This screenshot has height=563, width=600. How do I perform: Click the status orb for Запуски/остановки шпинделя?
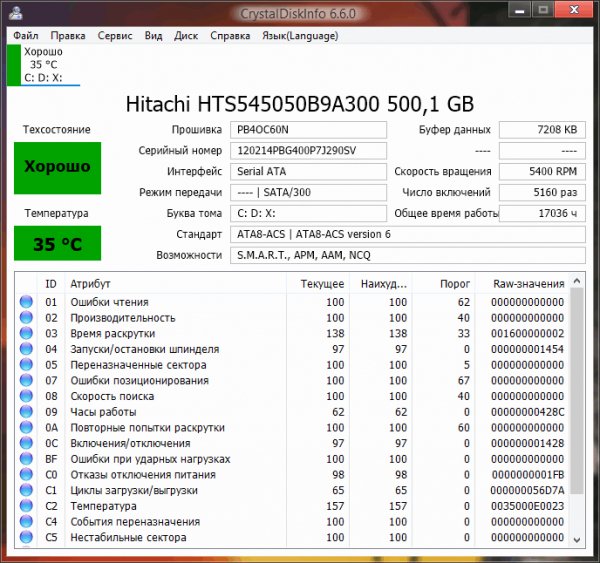pyautogui.click(x=26, y=349)
